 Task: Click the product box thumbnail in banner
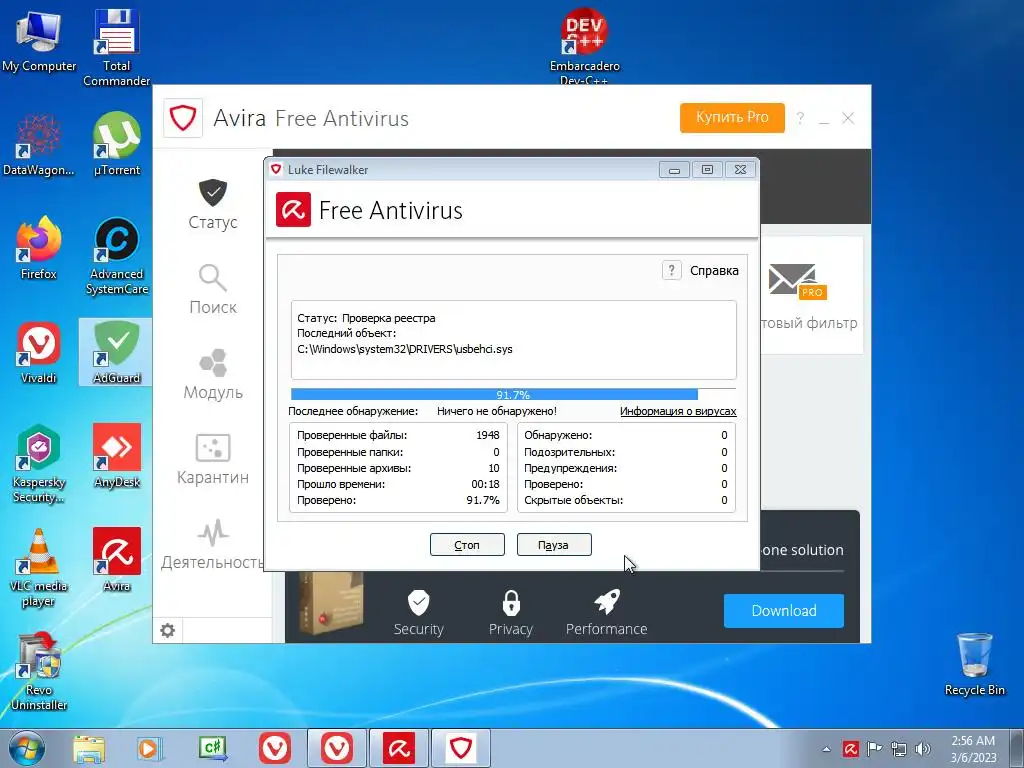tap(331, 604)
